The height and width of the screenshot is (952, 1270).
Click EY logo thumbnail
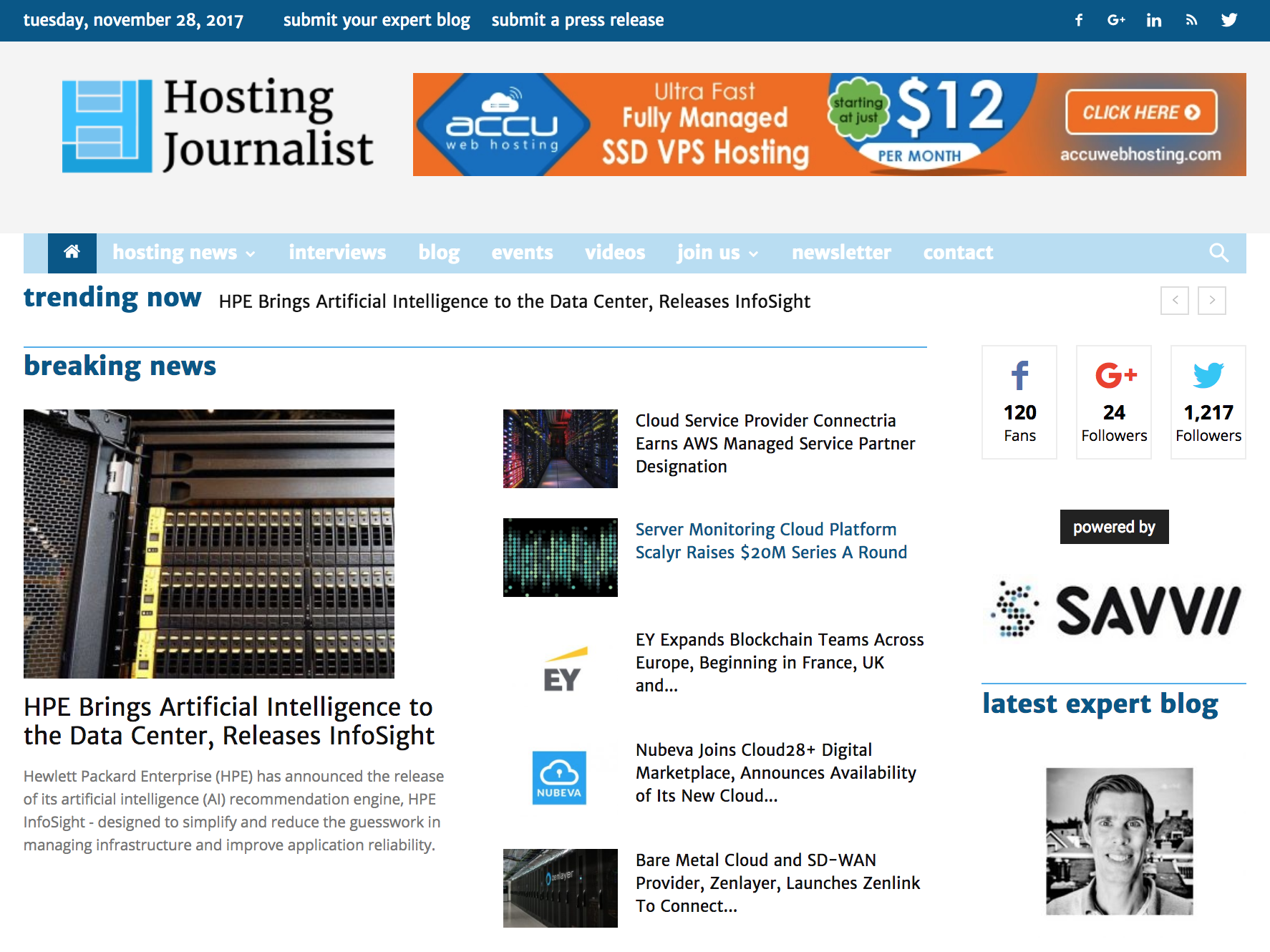(561, 668)
